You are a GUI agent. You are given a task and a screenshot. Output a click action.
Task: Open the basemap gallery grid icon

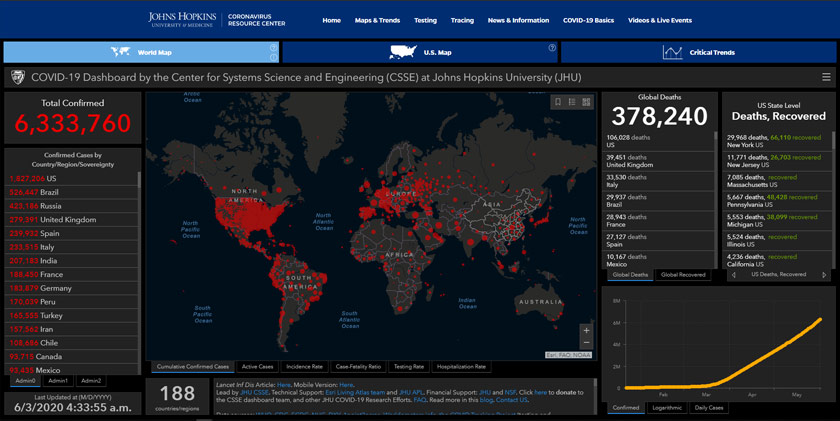[x=586, y=102]
